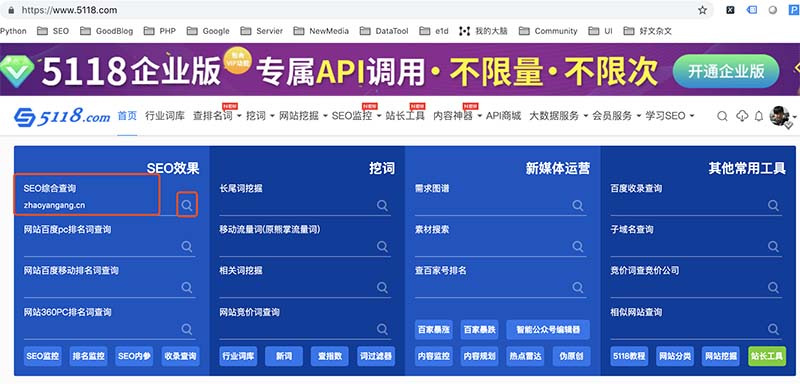Expand the 查排名词 dropdown menu
This screenshot has height=384, width=800.
[217, 116]
